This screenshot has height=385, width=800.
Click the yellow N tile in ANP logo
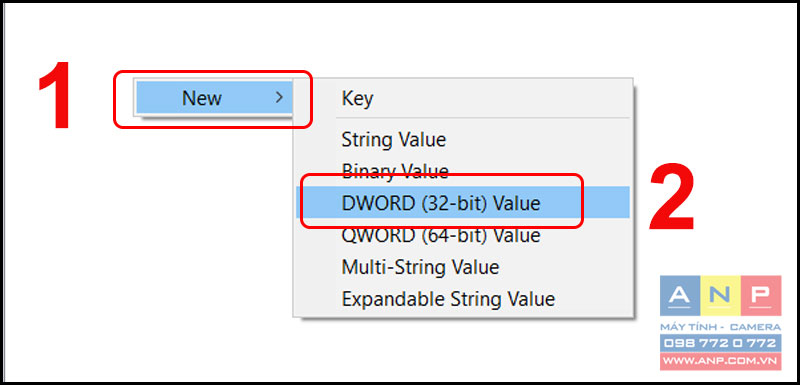(x=720, y=296)
